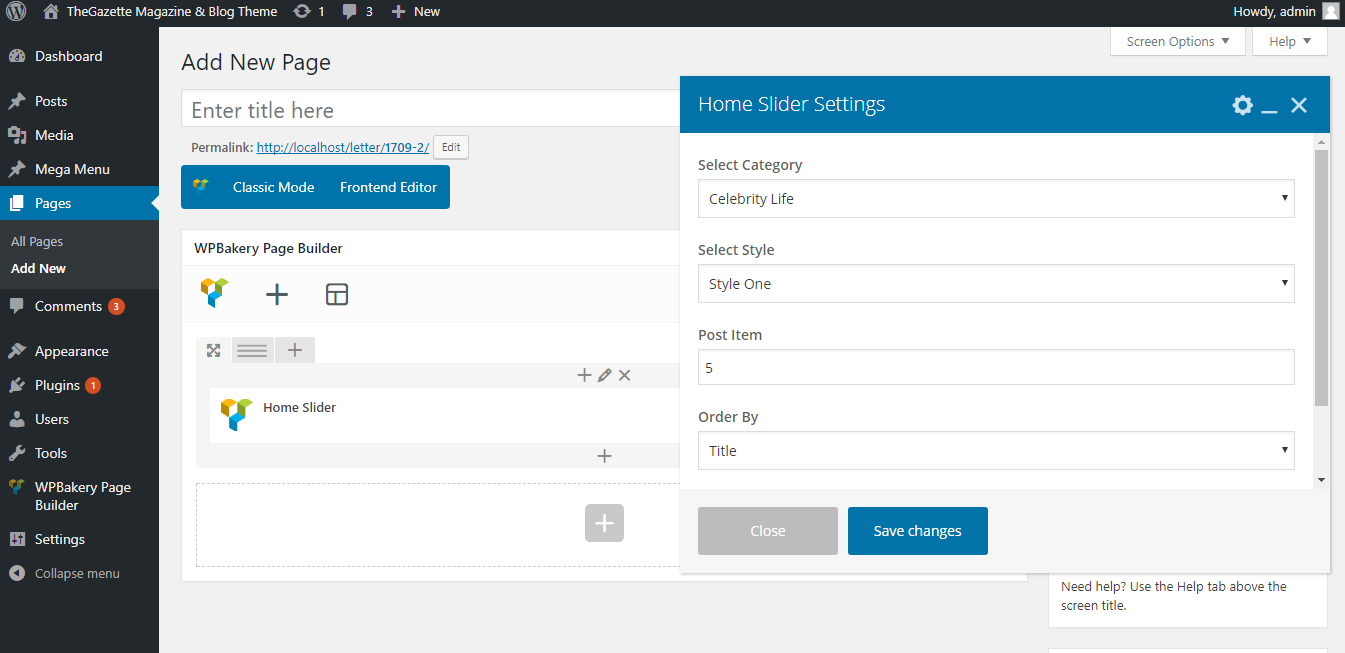Viewport: 1345px width, 653px height.
Task: Click the large gray add element button
Action: click(604, 523)
